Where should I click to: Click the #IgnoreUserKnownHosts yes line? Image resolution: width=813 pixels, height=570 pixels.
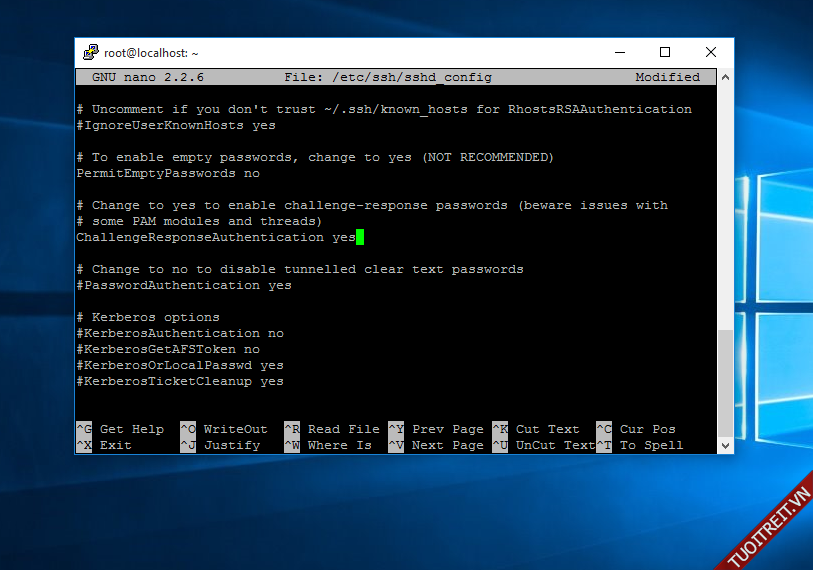pos(176,125)
